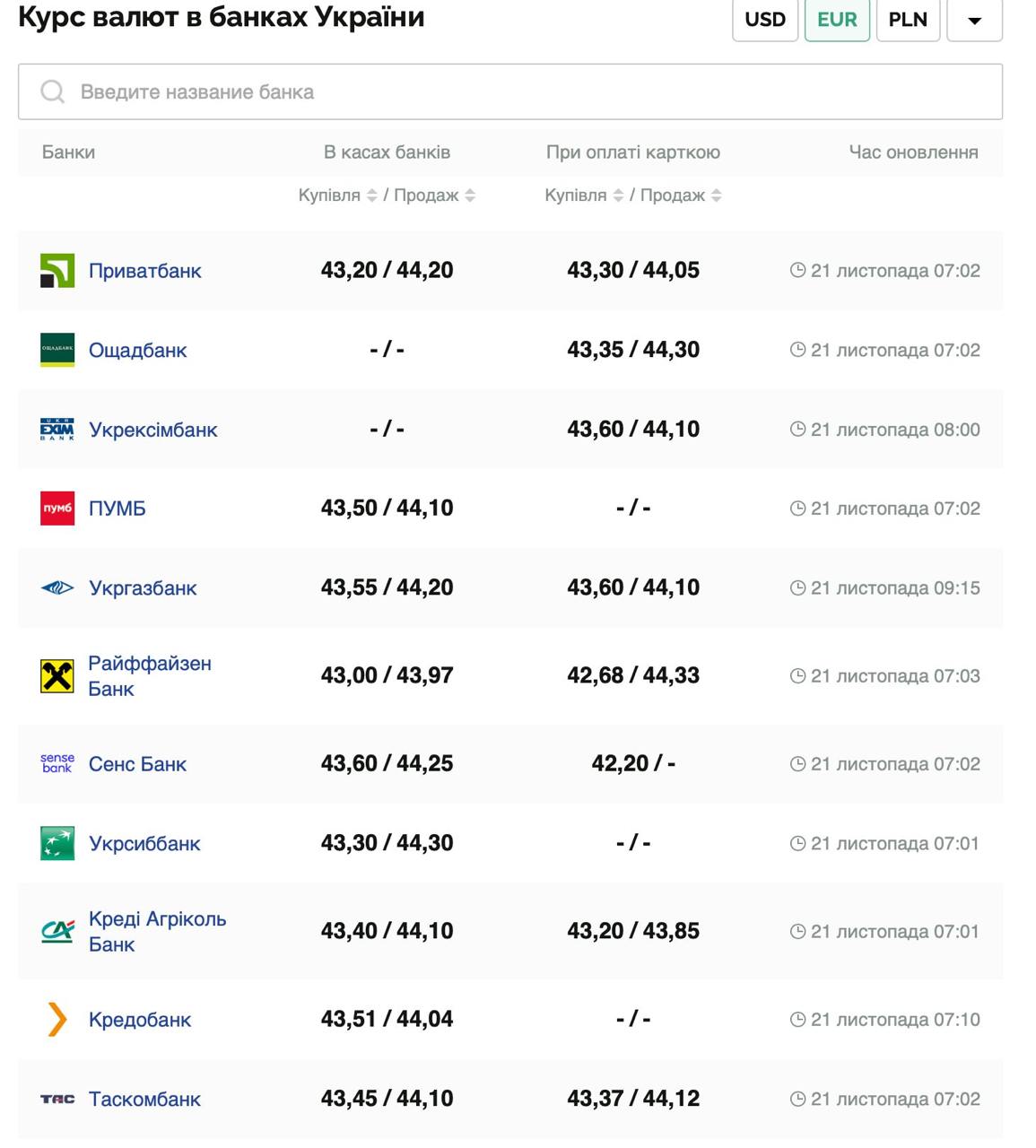Open the Таскомбанк link

click(x=144, y=1100)
